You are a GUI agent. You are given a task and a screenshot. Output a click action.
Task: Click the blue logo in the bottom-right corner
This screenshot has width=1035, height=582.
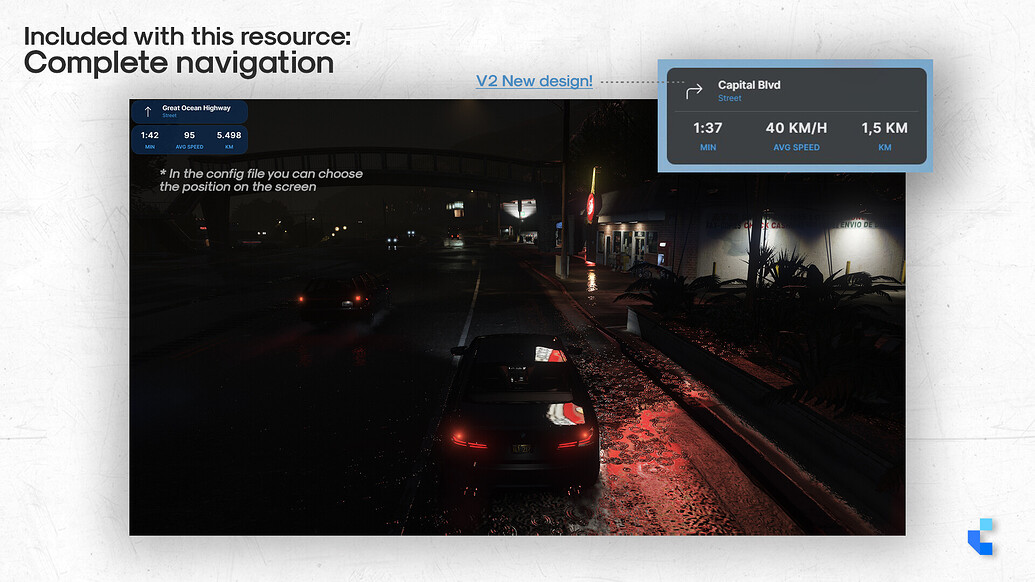tap(982, 538)
